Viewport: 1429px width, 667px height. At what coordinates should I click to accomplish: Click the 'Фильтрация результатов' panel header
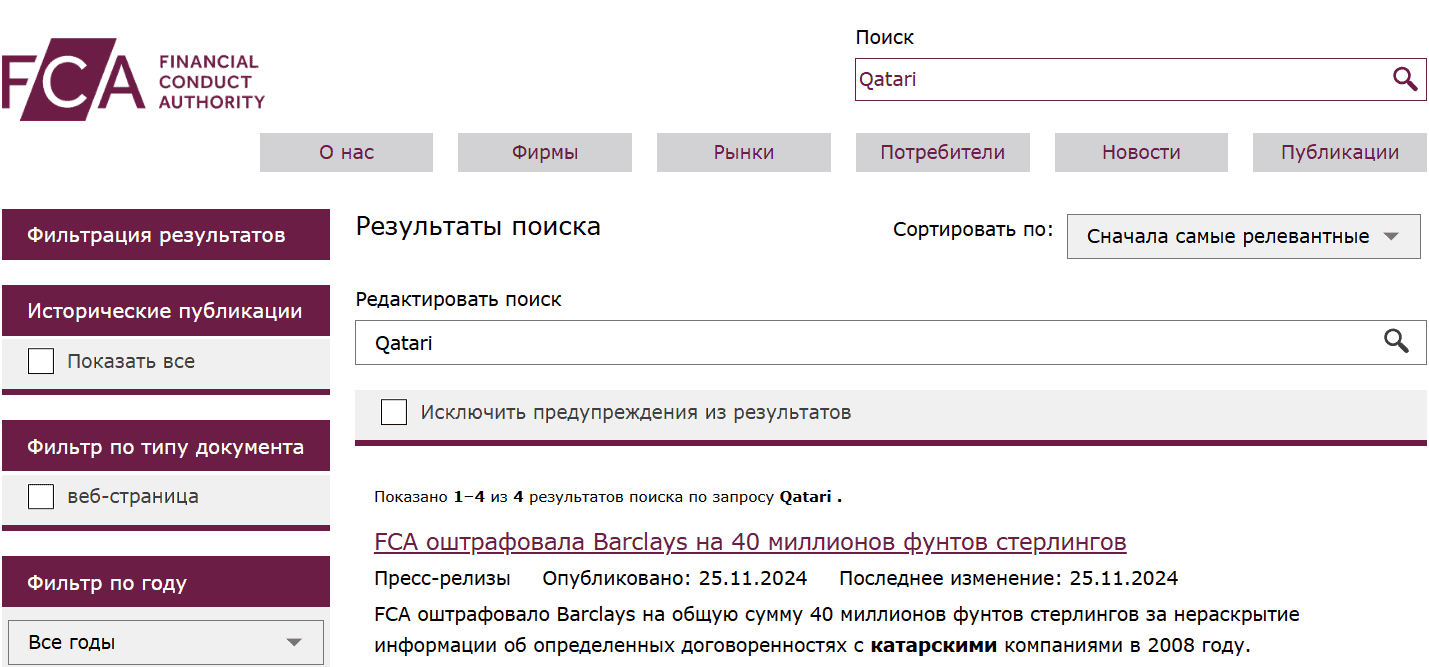tap(166, 235)
